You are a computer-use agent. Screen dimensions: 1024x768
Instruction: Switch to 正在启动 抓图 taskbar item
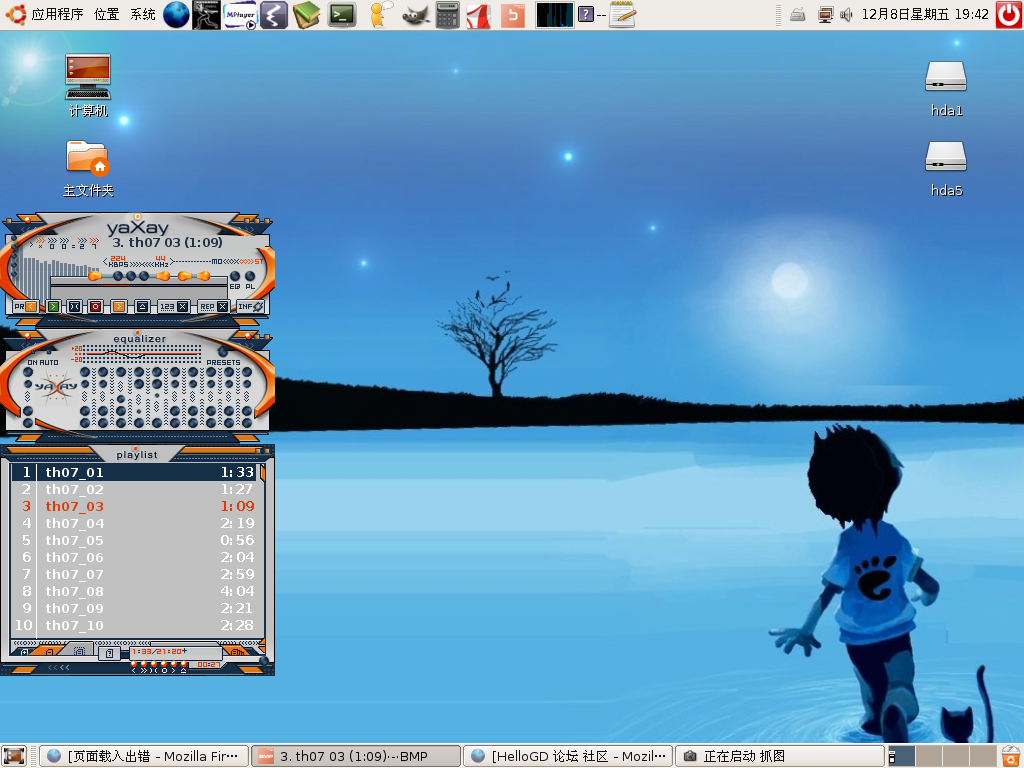[x=780, y=756]
